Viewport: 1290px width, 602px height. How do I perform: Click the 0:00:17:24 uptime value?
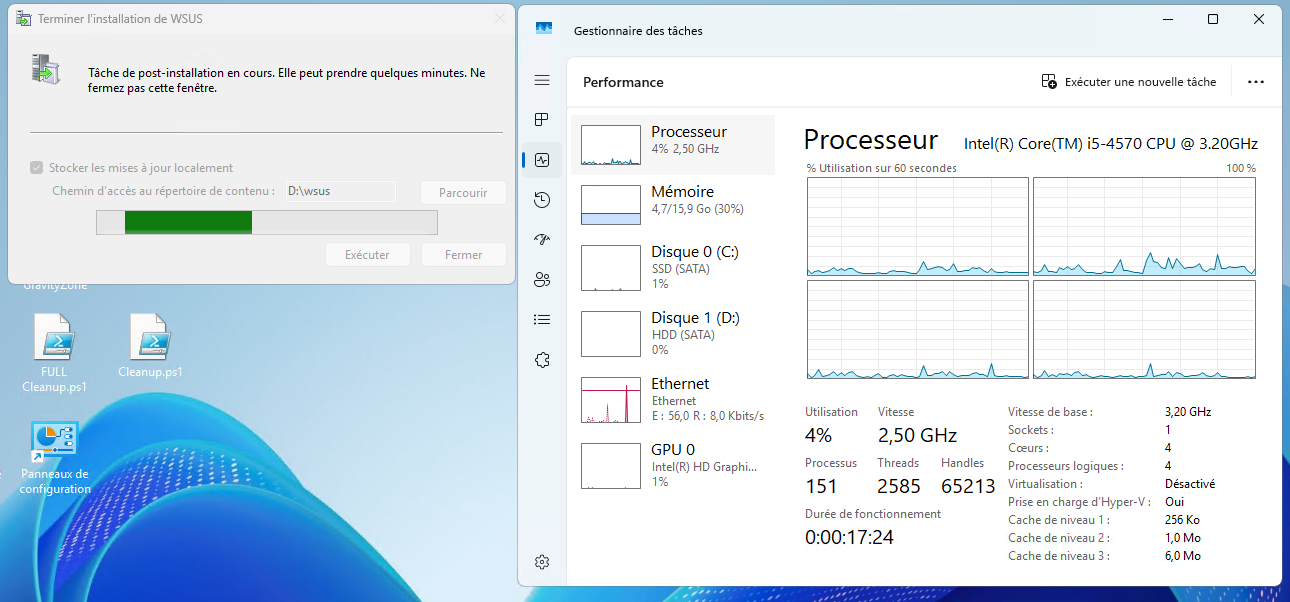pos(849,537)
